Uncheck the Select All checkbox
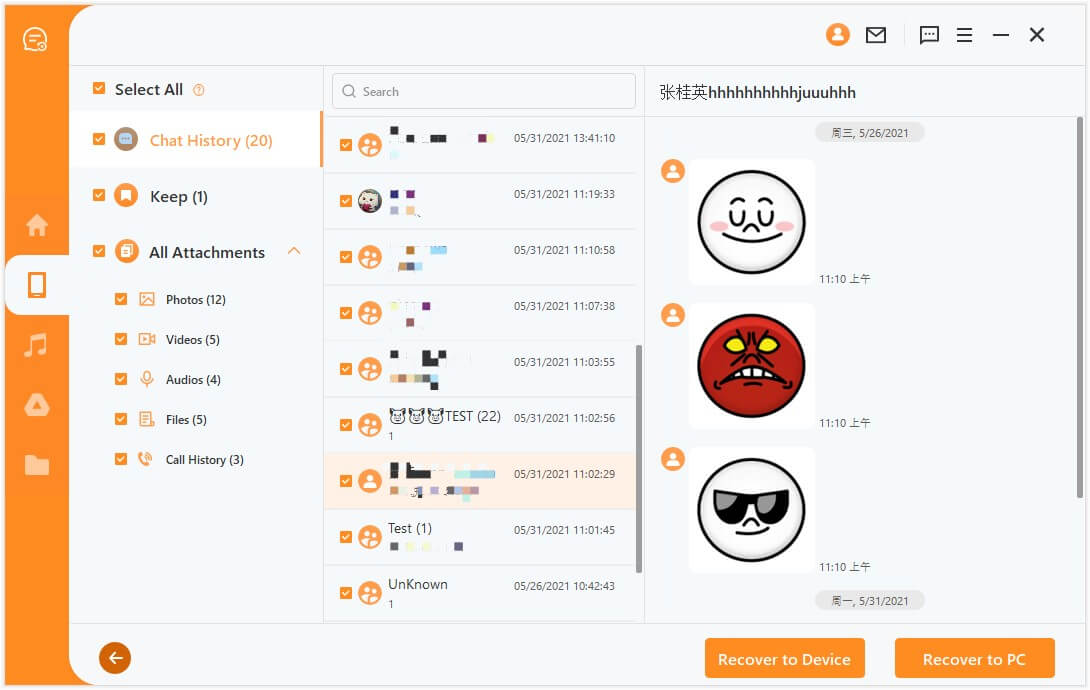The height and width of the screenshot is (690, 1090). click(x=99, y=88)
